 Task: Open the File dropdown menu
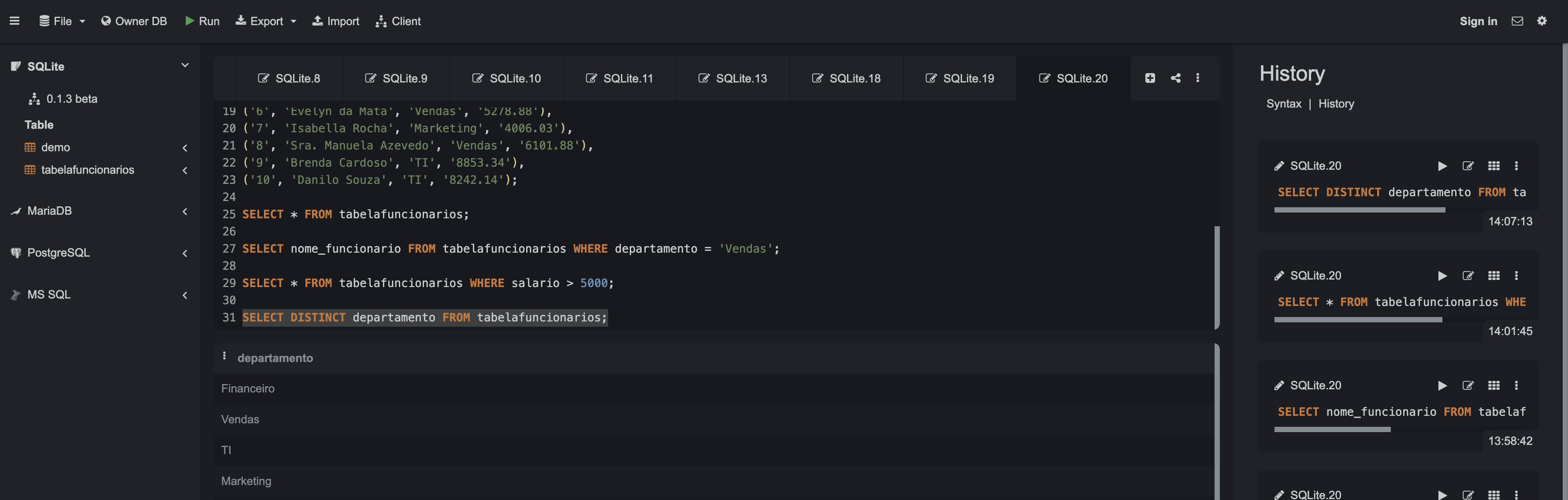pyautogui.click(x=62, y=21)
